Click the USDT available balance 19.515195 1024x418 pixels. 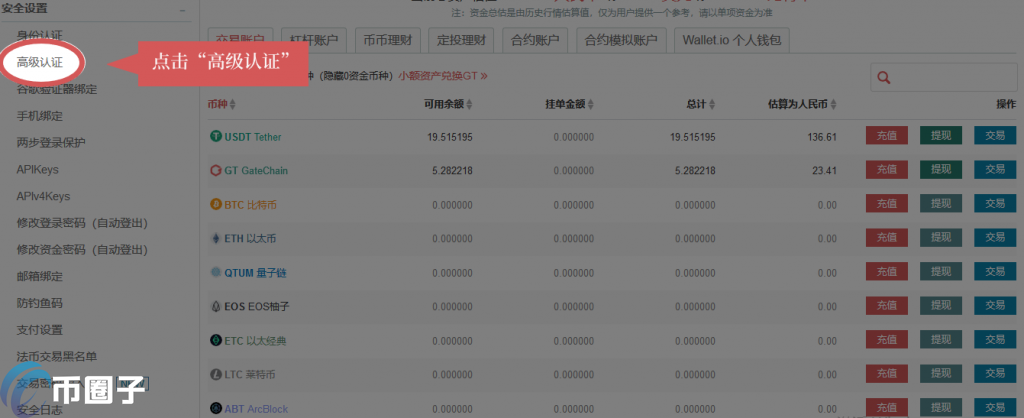(450, 137)
